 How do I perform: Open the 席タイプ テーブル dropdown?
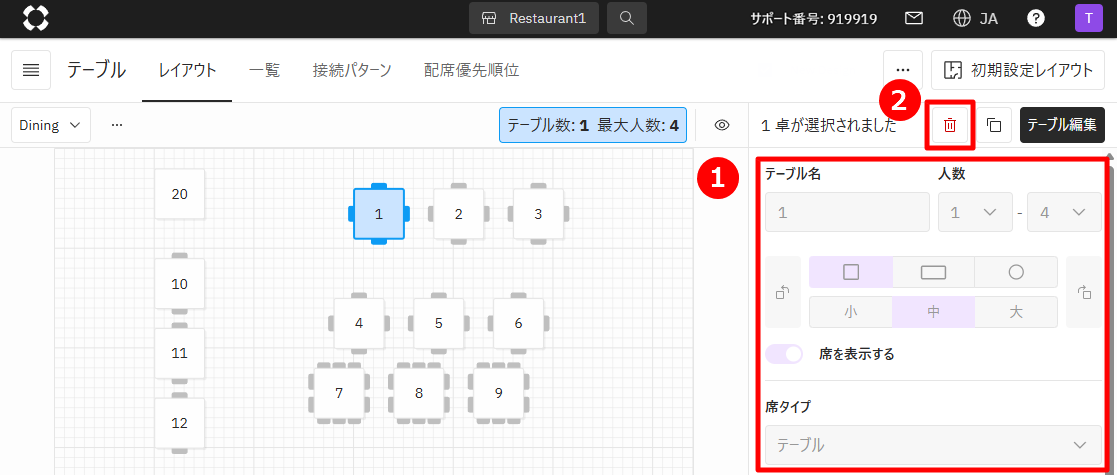pyautogui.click(x=933, y=444)
